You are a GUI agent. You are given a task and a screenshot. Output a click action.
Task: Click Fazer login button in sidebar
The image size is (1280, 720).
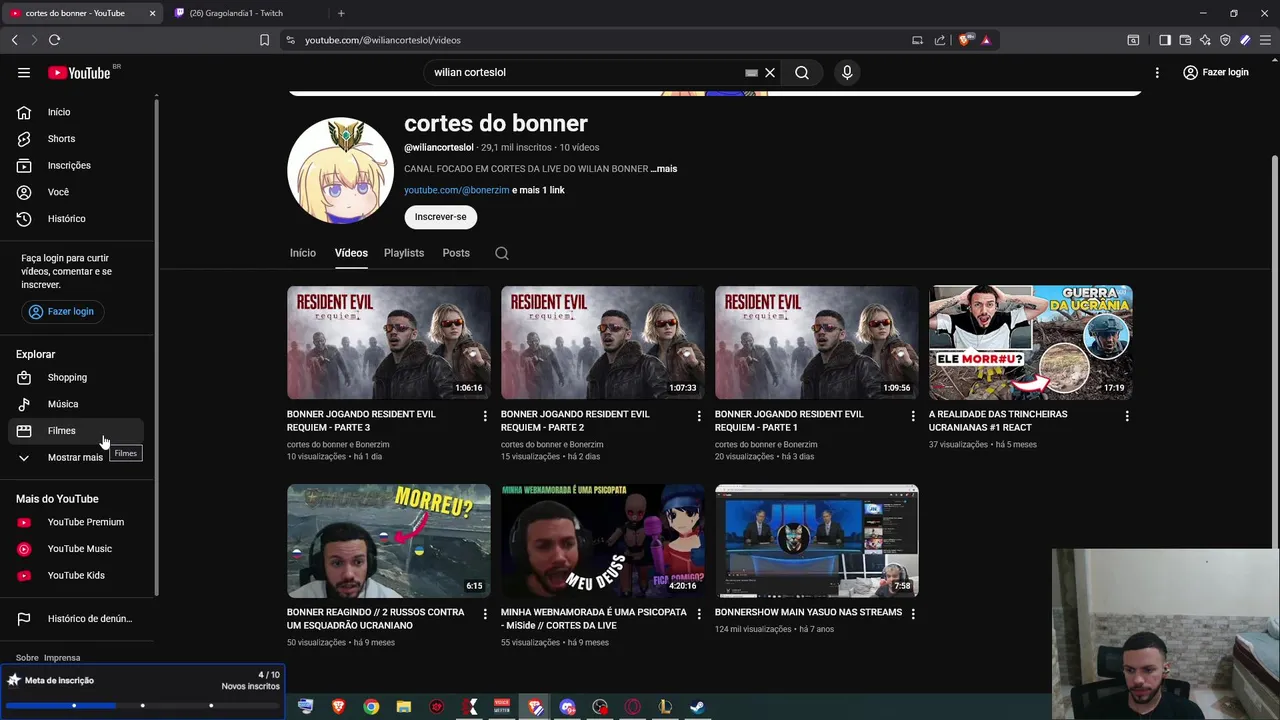pos(61,311)
